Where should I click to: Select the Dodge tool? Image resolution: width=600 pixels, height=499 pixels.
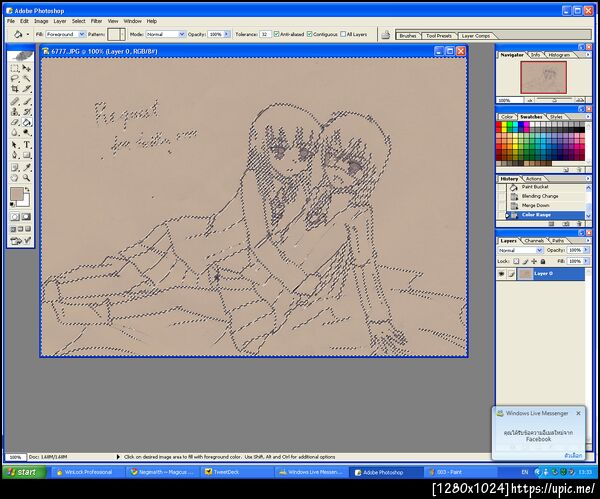26,133
